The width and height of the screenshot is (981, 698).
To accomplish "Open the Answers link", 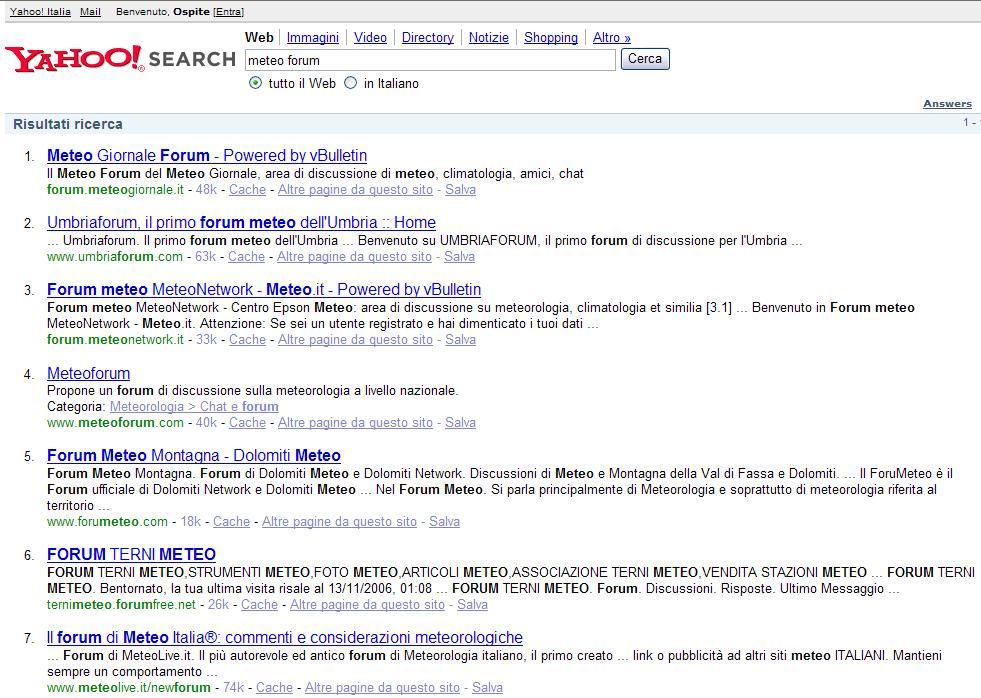I will click(946, 104).
